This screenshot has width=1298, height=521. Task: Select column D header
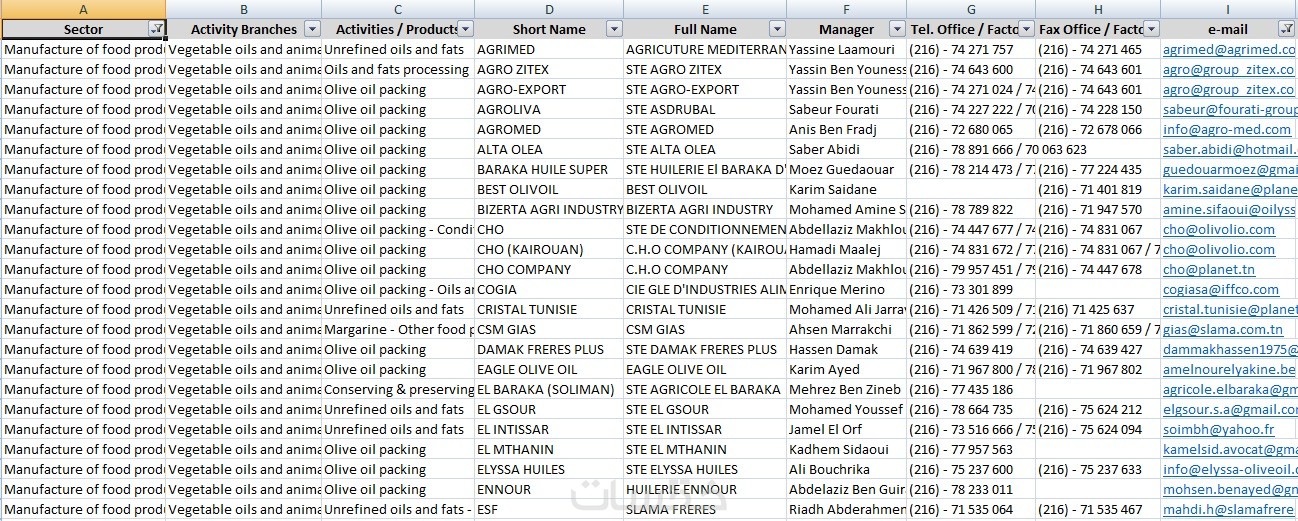click(x=549, y=9)
